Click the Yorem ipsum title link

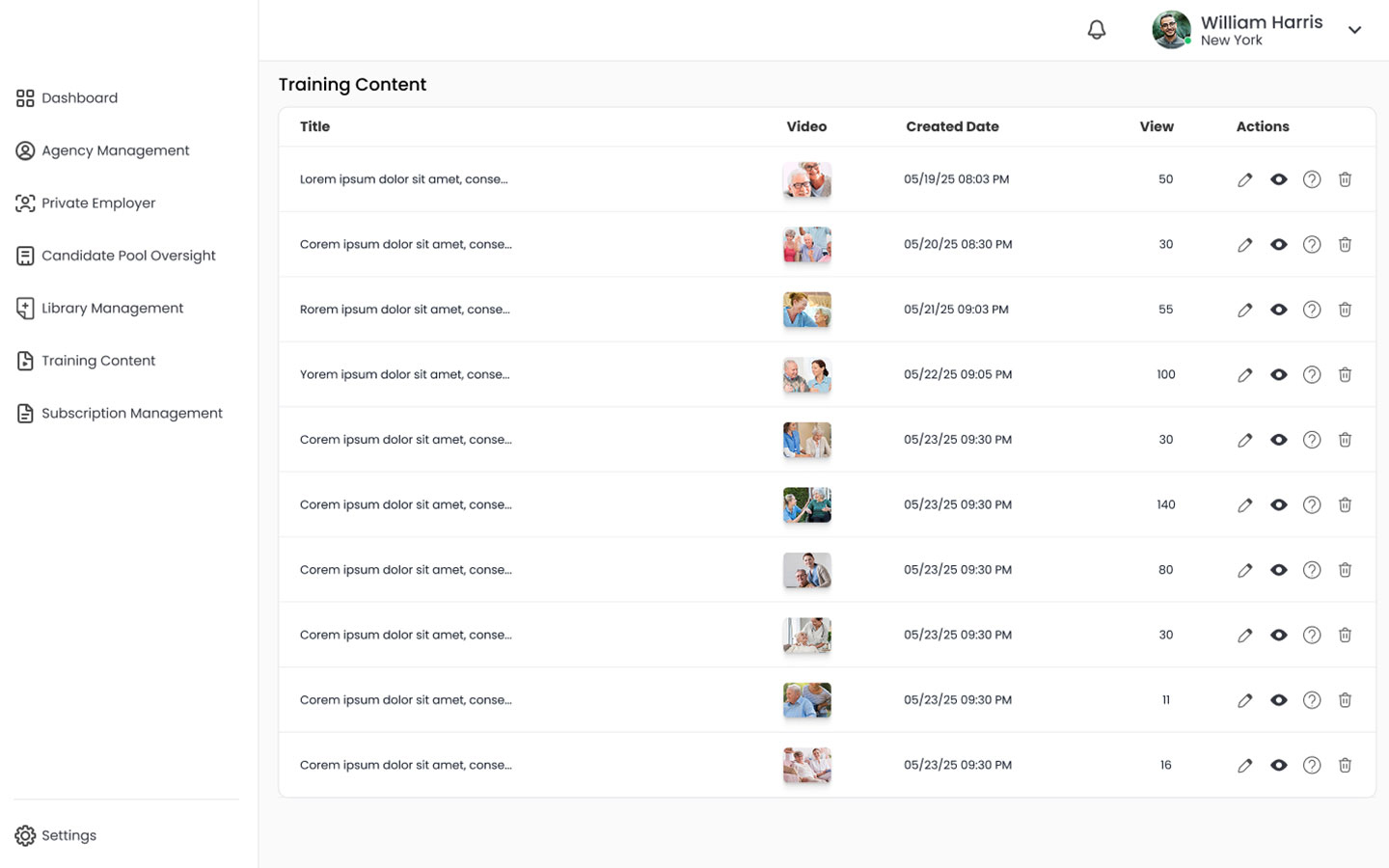click(x=404, y=374)
